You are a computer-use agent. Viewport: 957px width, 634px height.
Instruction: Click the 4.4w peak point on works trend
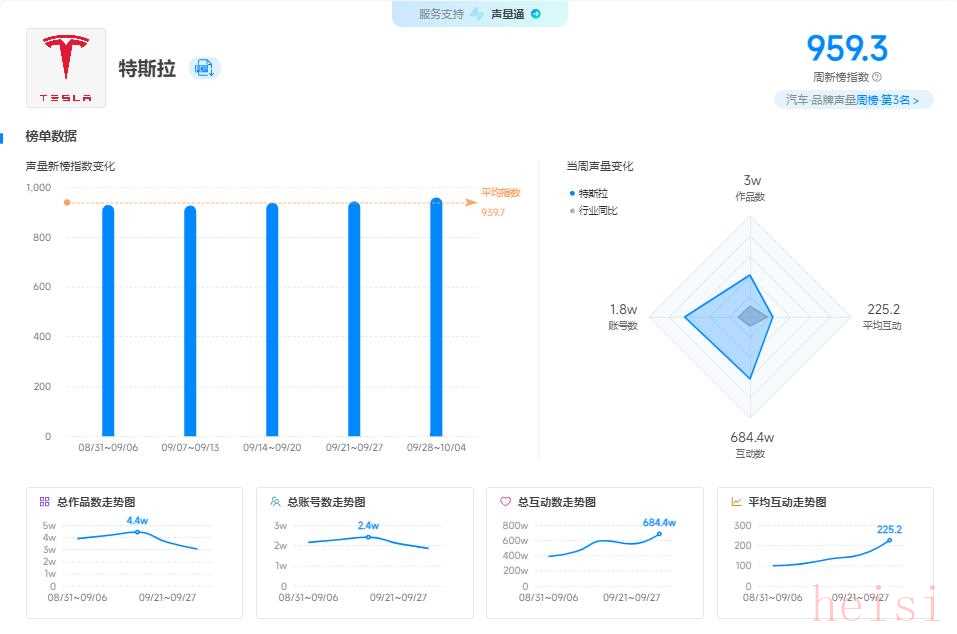tap(138, 532)
